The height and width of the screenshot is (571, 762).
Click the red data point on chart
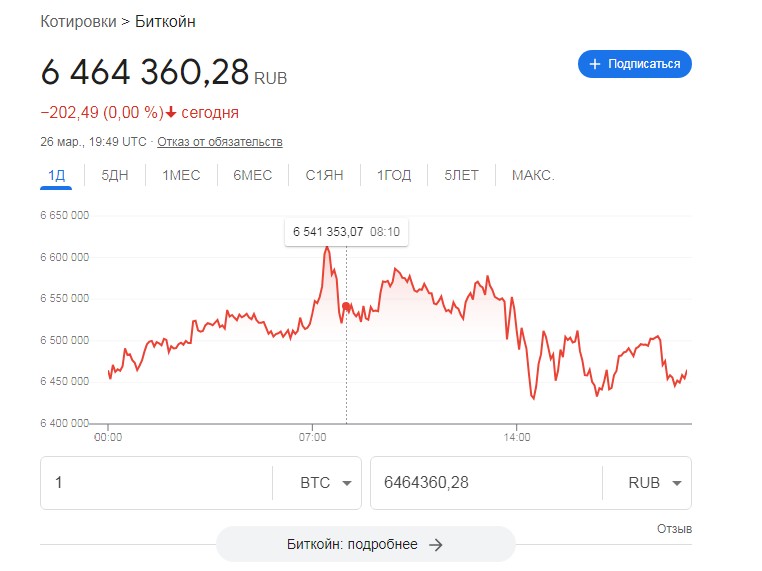point(346,306)
